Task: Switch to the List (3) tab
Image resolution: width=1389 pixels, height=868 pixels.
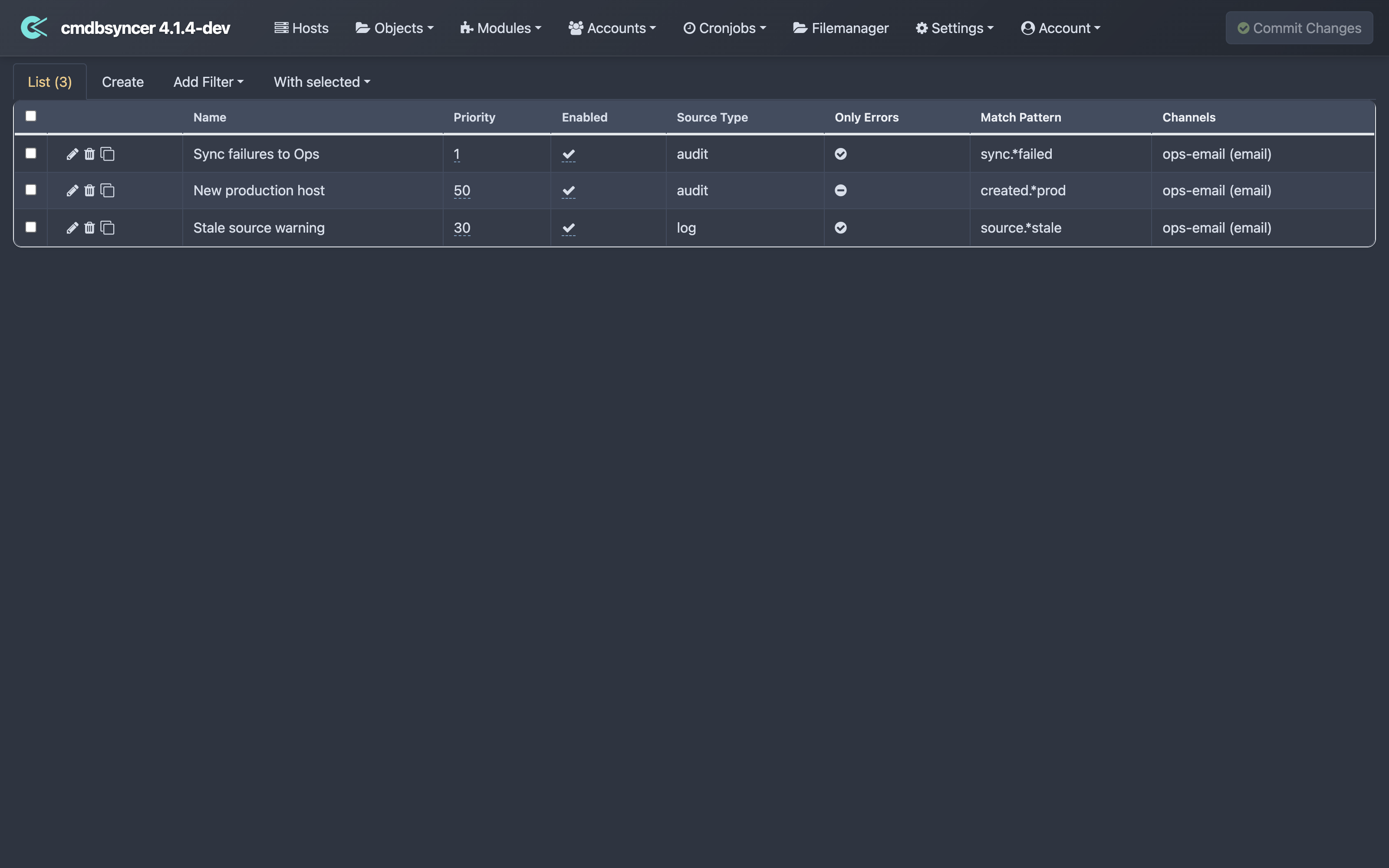Action: 50,82
